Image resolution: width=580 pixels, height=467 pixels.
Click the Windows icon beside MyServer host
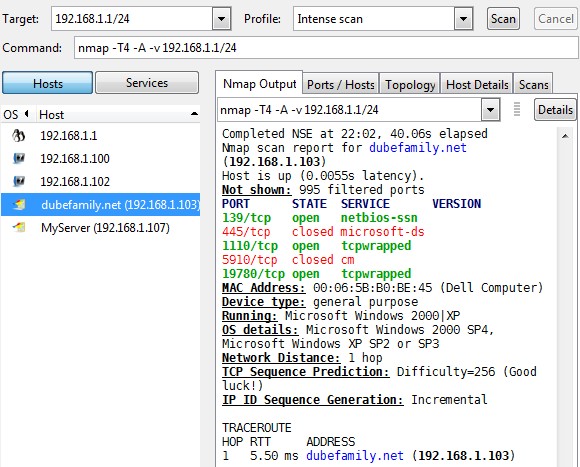point(19,227)
